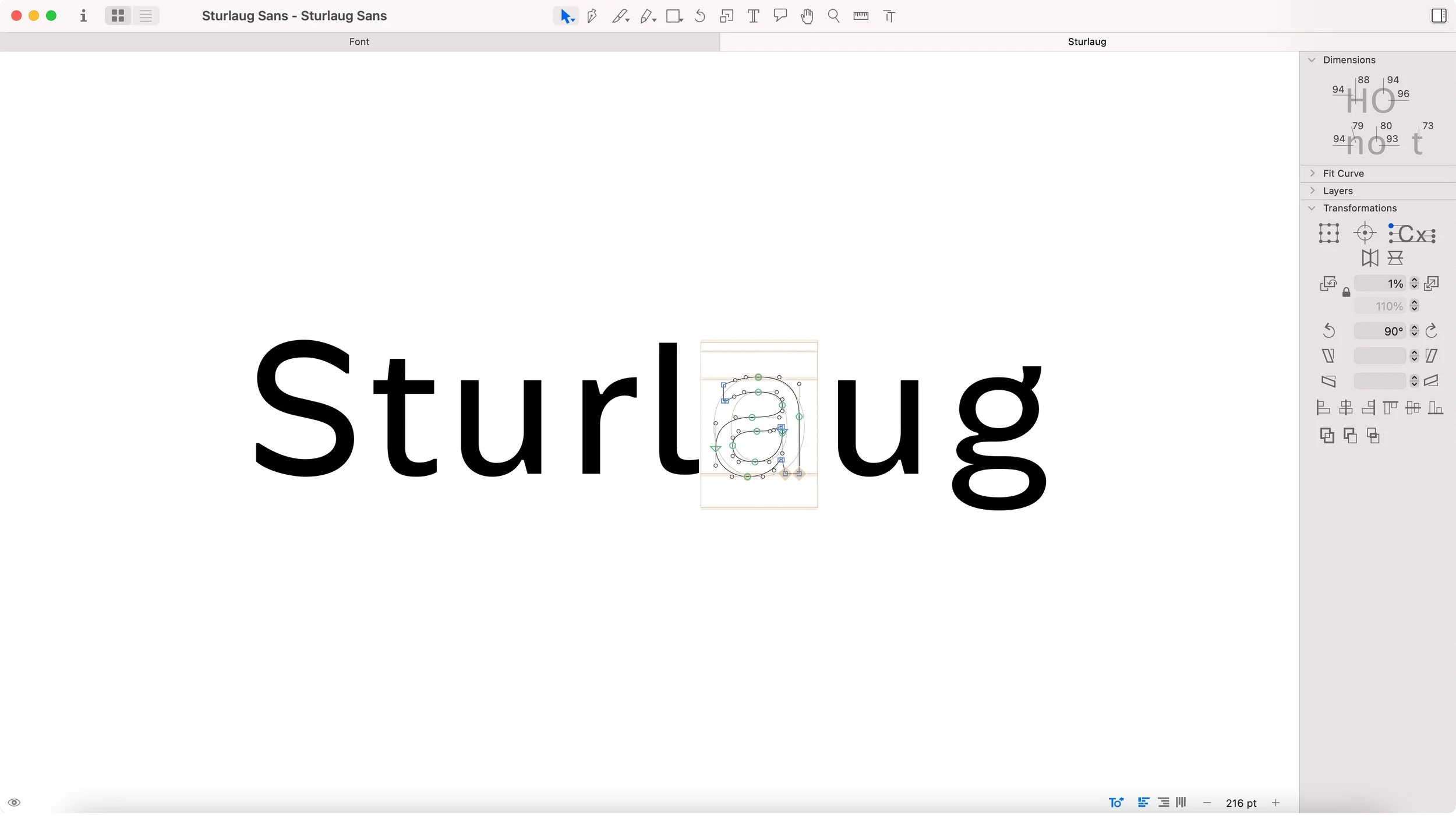Activate the Text tool
This screenshot has height=819, width=1456.
tap(752, 16)
